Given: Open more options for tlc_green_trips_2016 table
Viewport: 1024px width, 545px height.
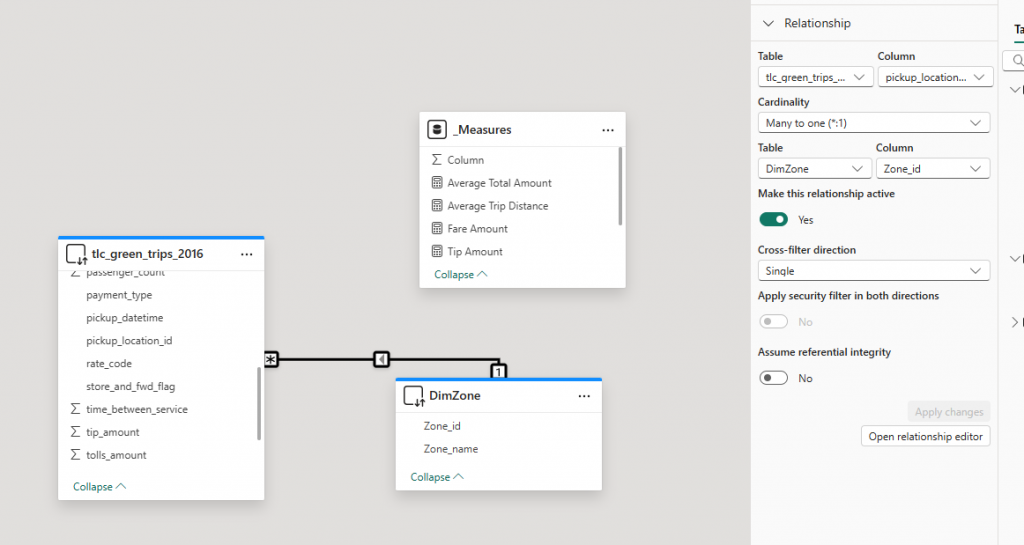Looking at the screenshot, I should [x=247, y=254].
